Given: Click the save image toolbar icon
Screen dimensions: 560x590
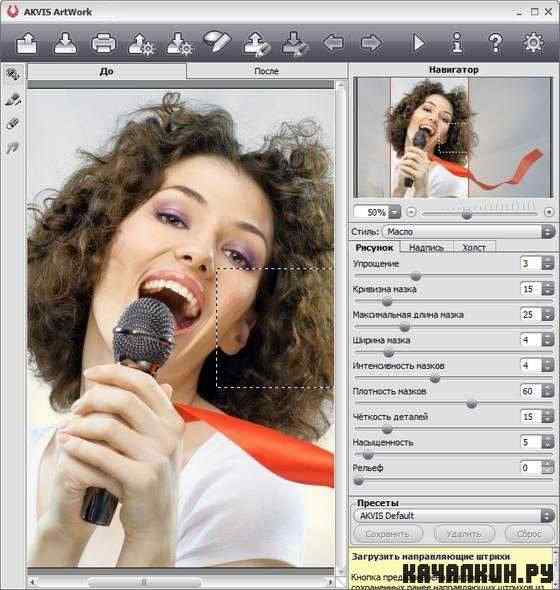Looking at the screenshot, I should point(65,43).
